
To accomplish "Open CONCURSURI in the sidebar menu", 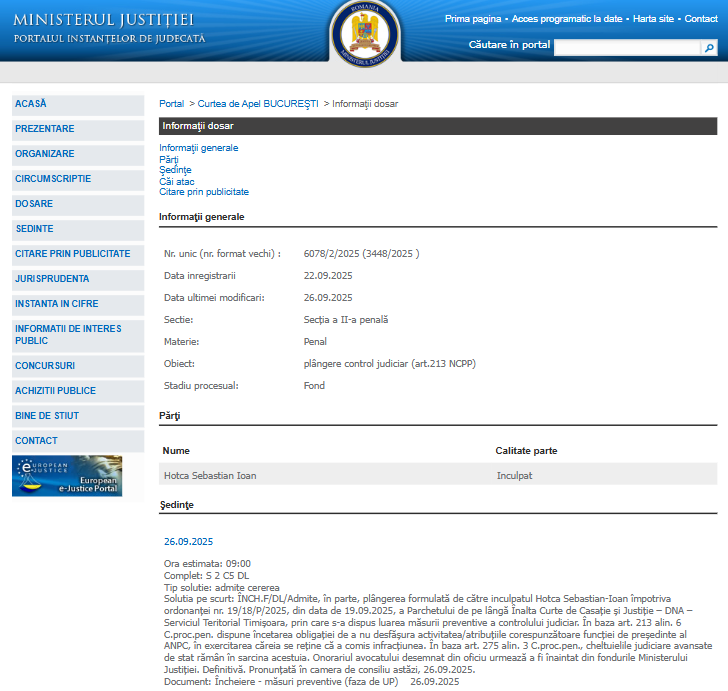I will [x=78, y=366].
